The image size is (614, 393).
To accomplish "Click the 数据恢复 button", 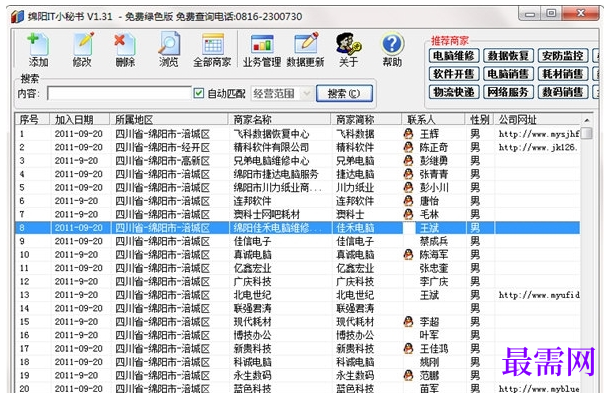I will tap(508, 56).
